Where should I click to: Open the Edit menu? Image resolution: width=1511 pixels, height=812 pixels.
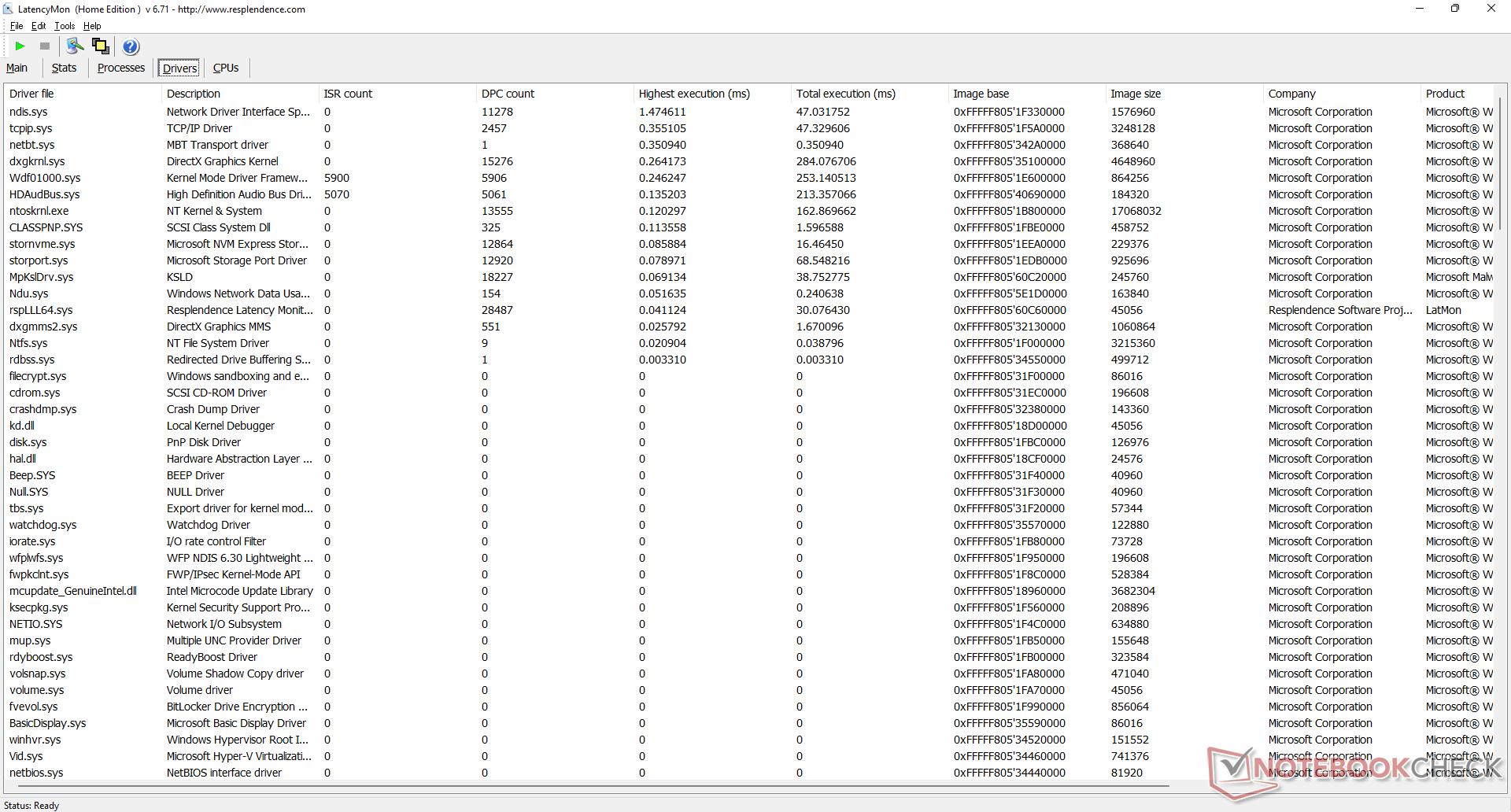39,26
